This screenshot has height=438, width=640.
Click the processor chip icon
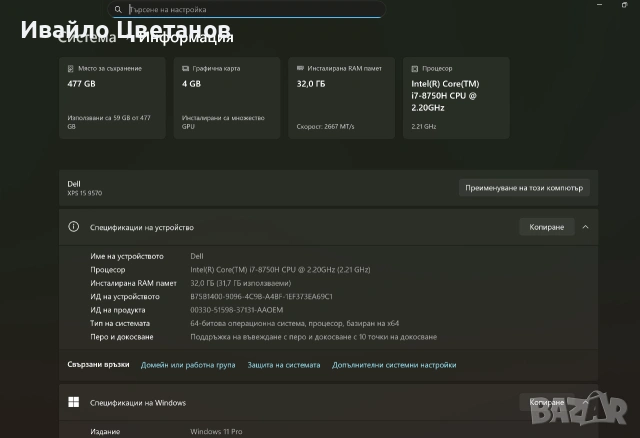(x=415, y=69)
